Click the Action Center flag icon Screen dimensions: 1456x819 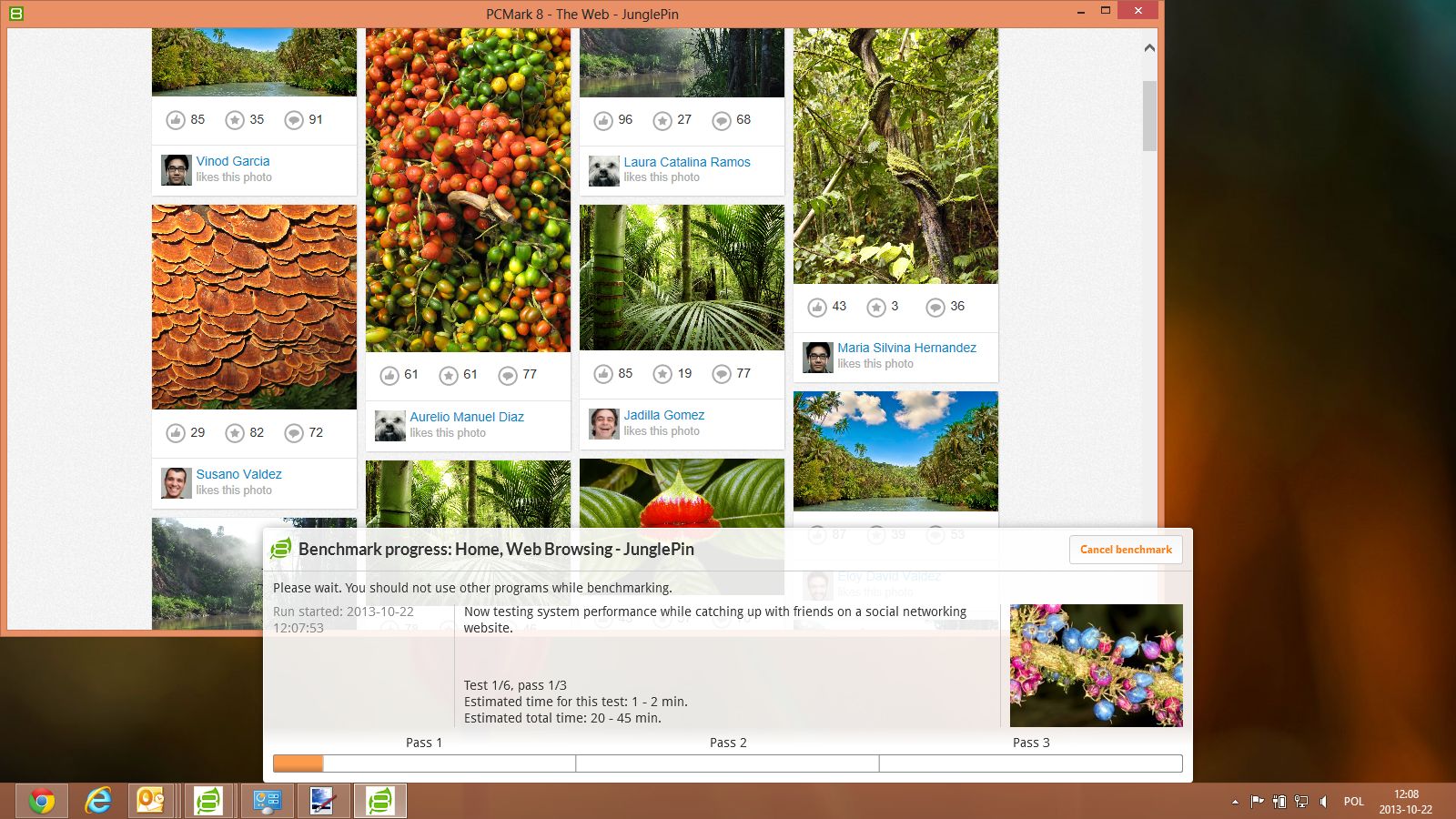[1257, 802]
